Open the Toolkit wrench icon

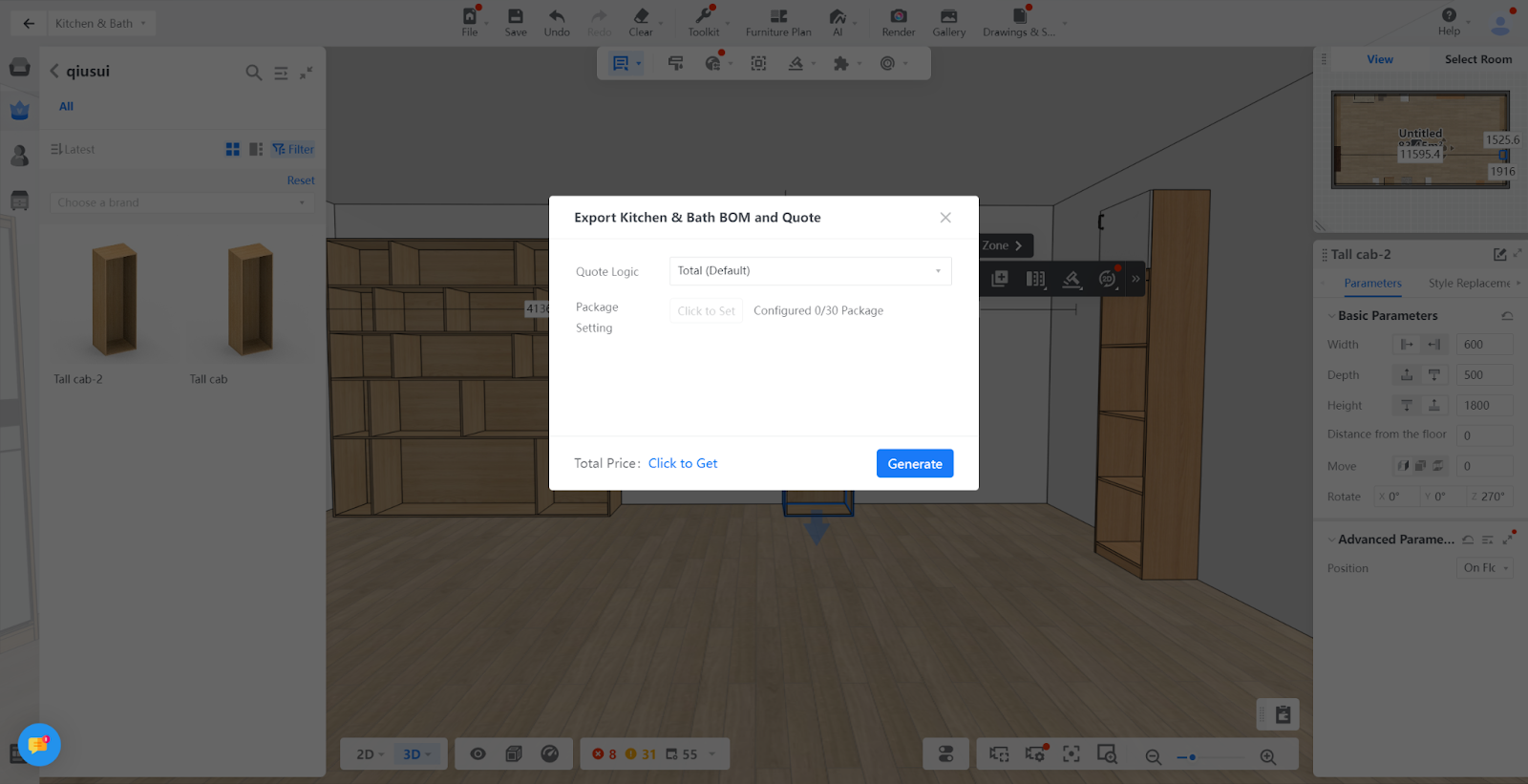click(x=704, y=17)
